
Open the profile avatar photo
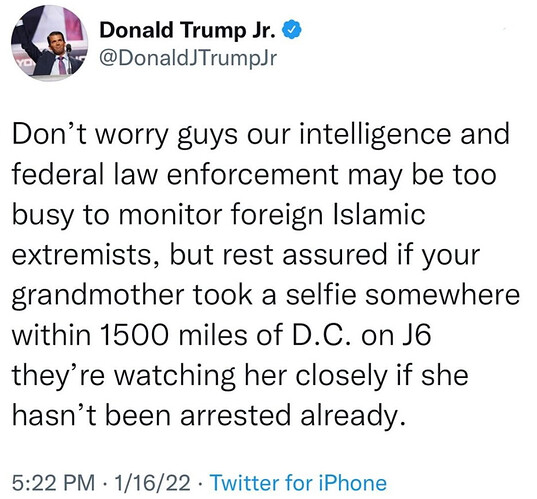(49, 43)
